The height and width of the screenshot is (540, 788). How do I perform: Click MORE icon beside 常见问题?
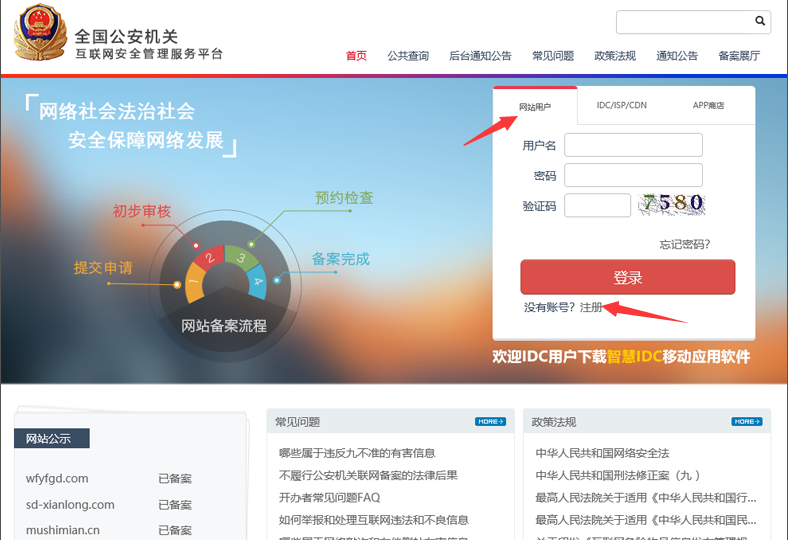(x=490, y=422)
